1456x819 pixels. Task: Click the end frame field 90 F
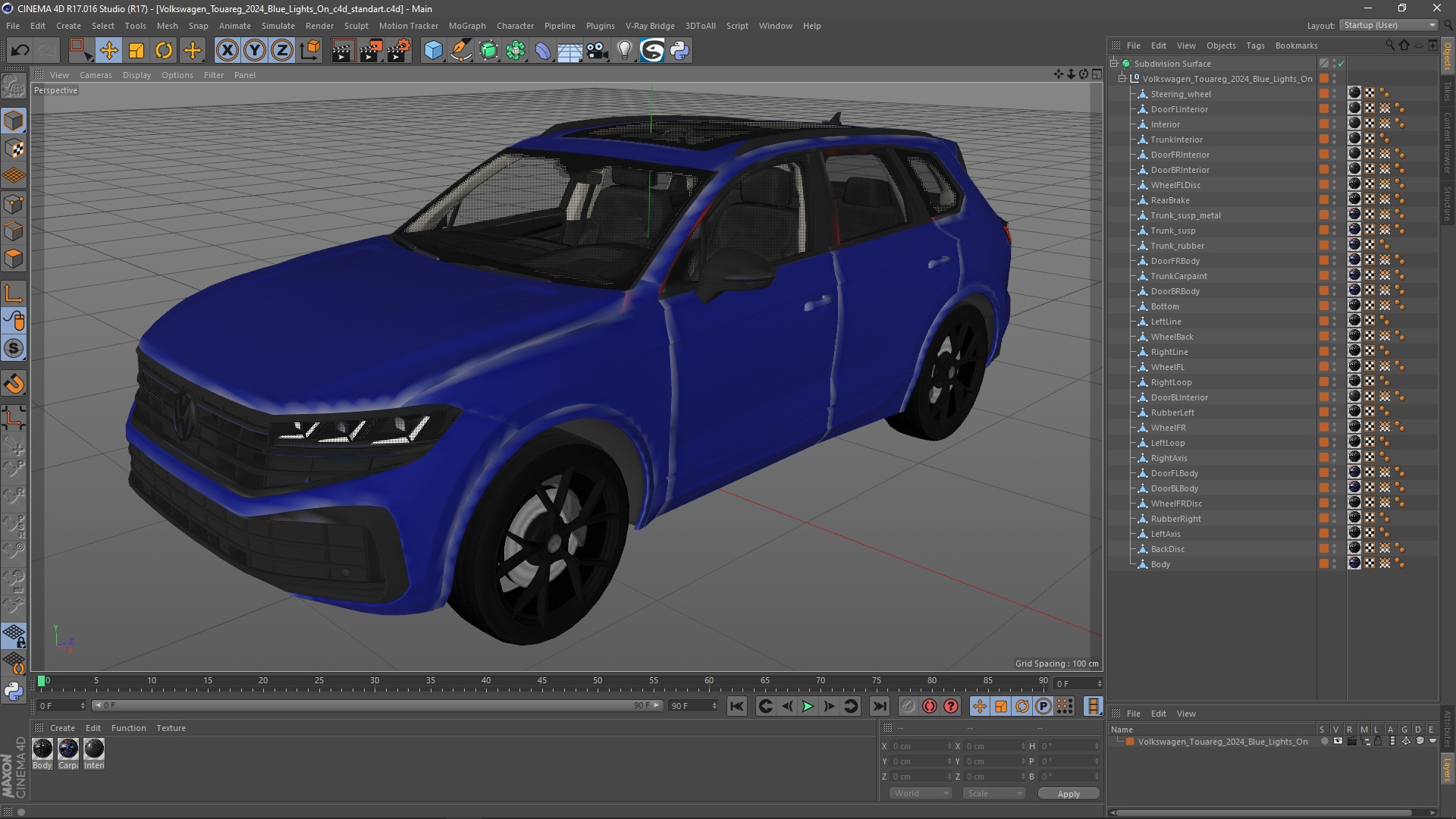coord(692,706)
